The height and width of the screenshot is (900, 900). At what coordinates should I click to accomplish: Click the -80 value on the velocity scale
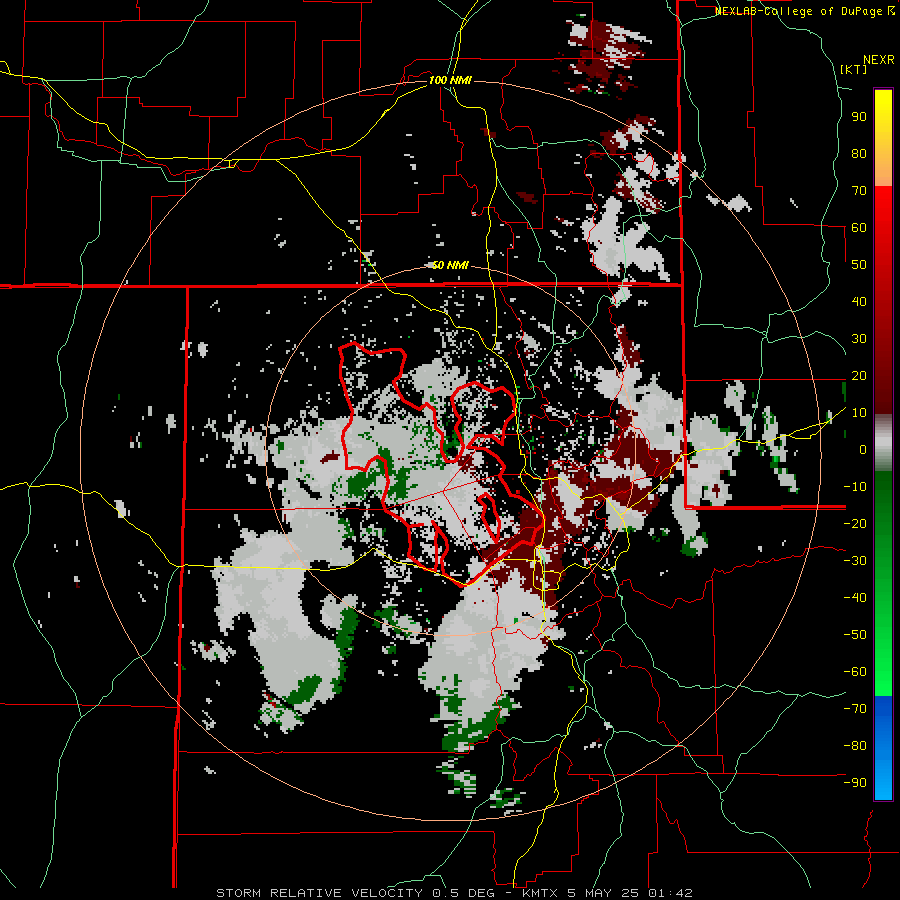click(855, 746)
